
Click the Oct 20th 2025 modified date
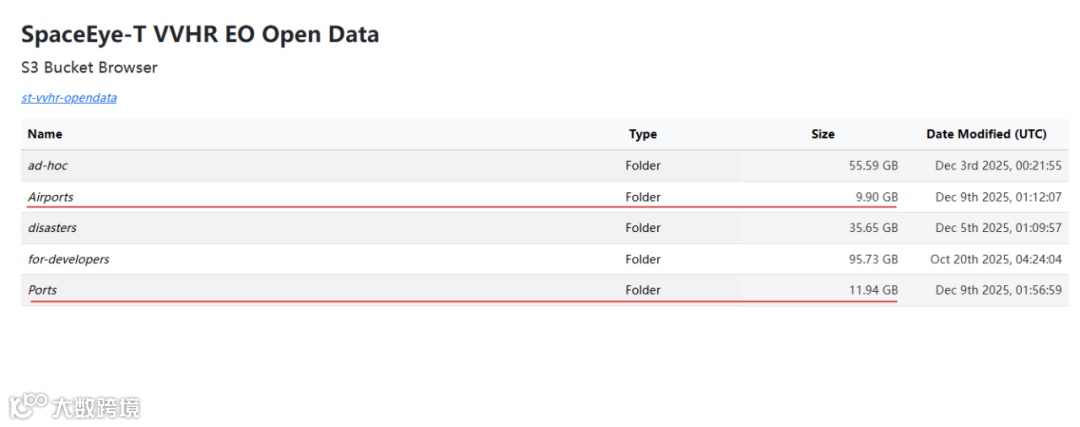point(996,259)
